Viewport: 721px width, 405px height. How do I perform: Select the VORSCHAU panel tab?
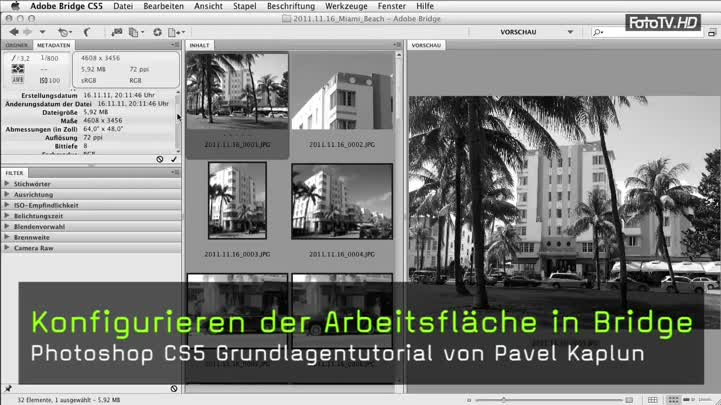[x=426, y=45]
